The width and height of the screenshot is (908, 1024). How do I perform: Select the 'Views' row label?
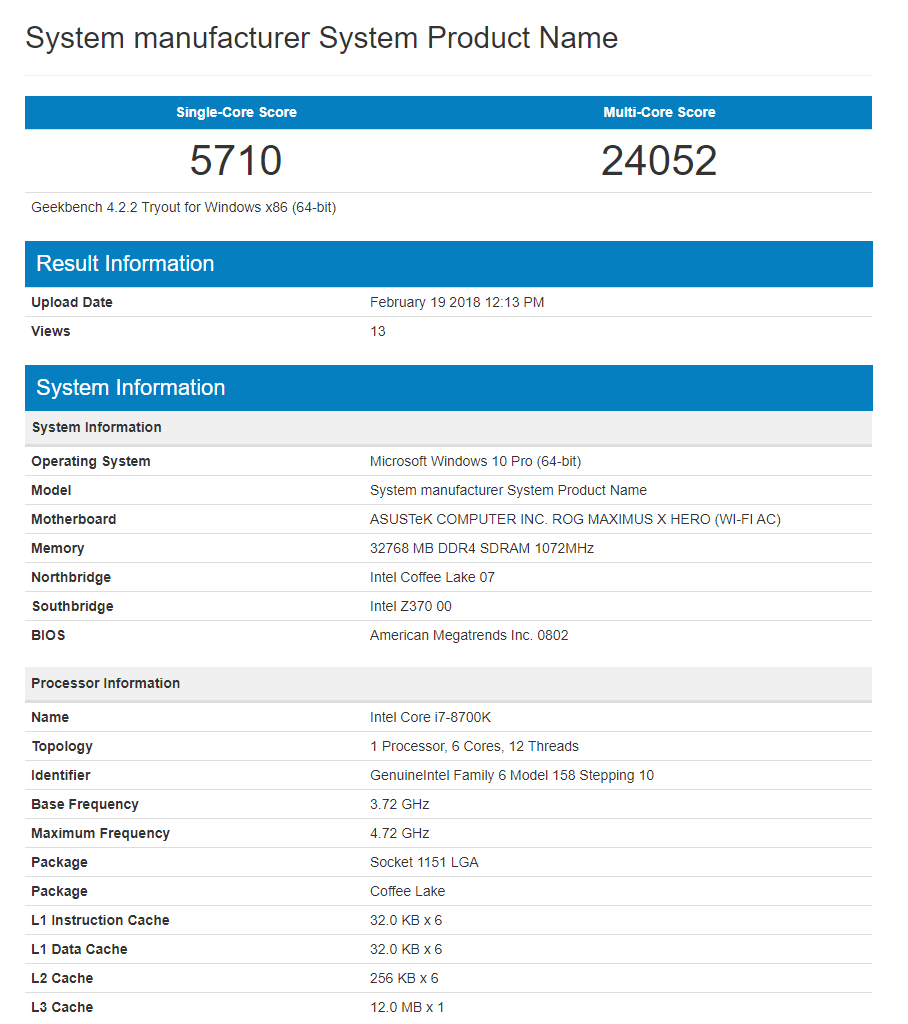(50, 331)
